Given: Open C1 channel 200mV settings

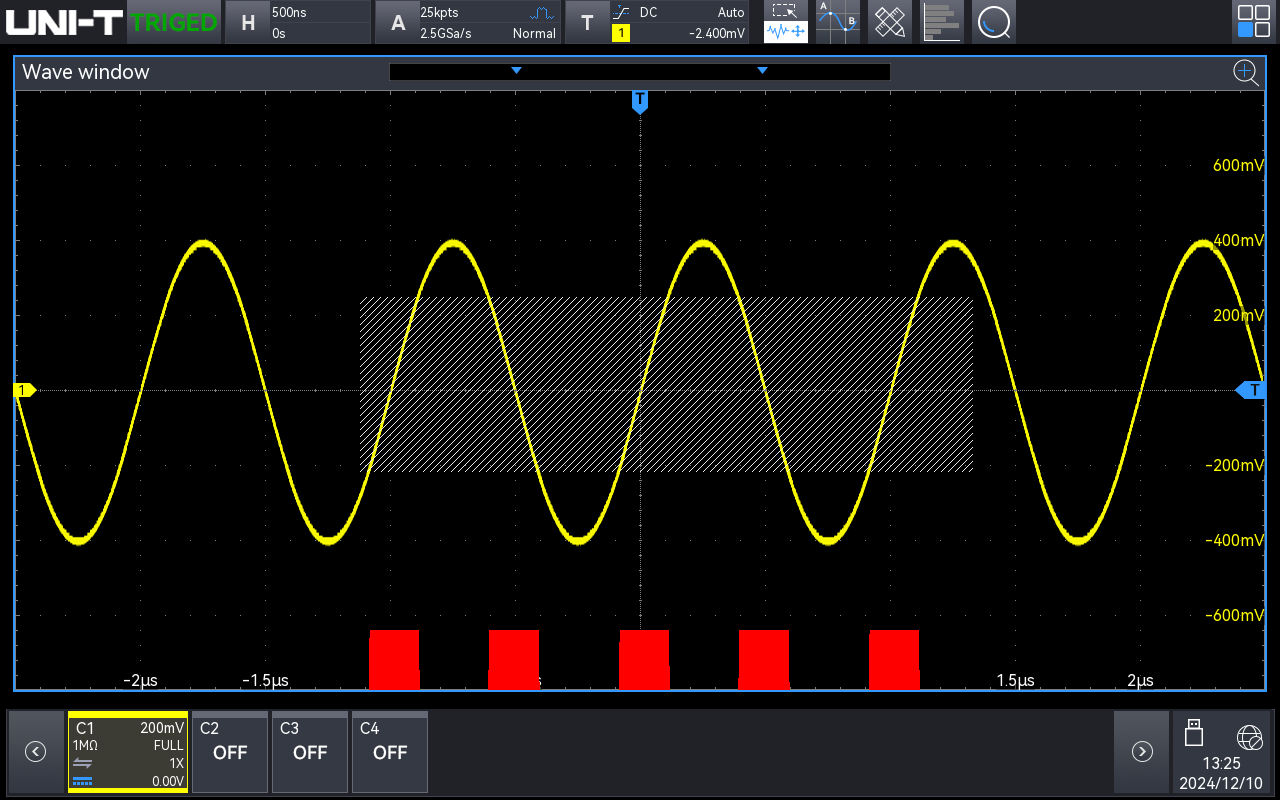Looking at the screenshot, I should coord(128,752).
